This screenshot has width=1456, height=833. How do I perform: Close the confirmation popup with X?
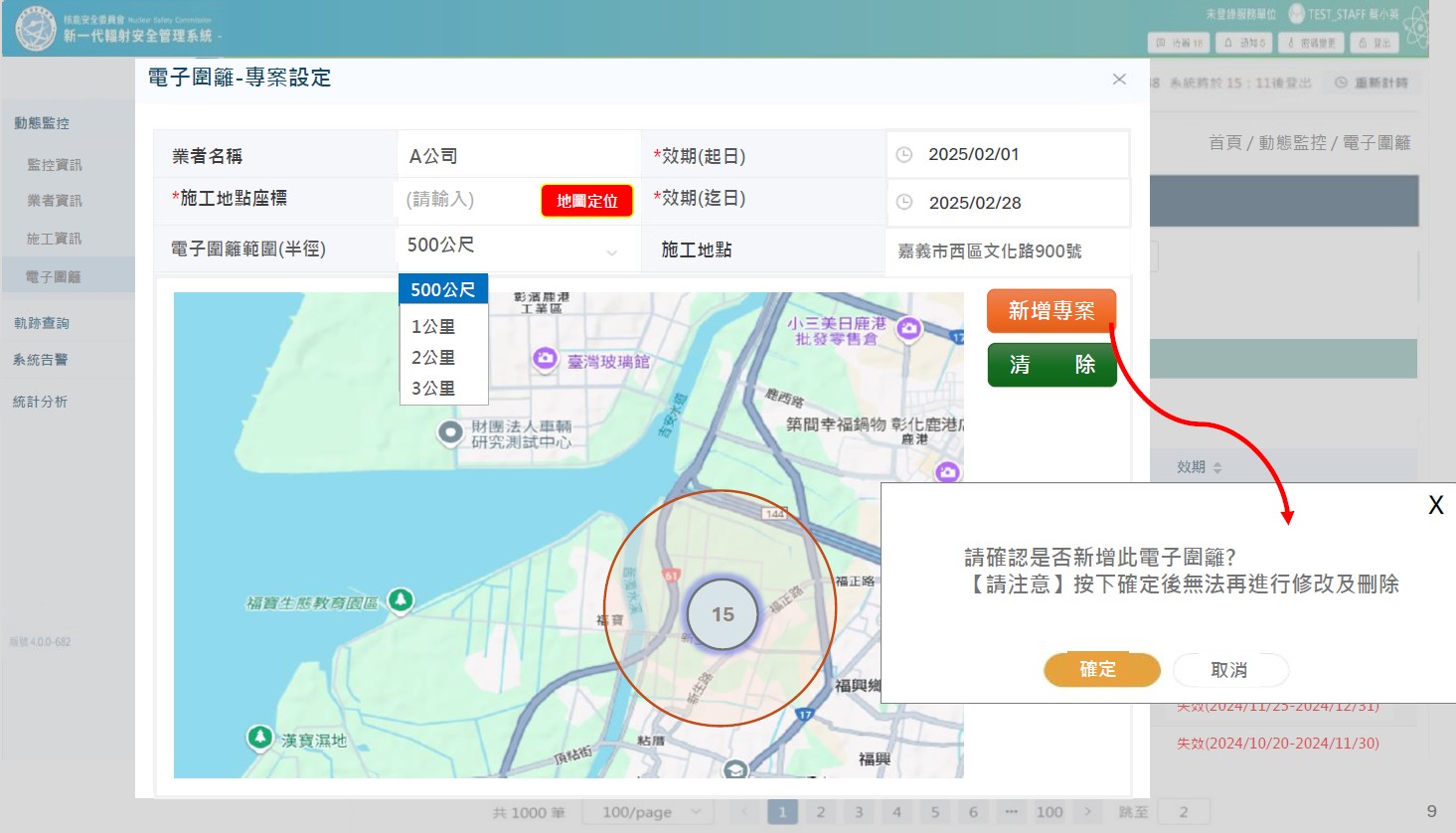point(1435,505)
